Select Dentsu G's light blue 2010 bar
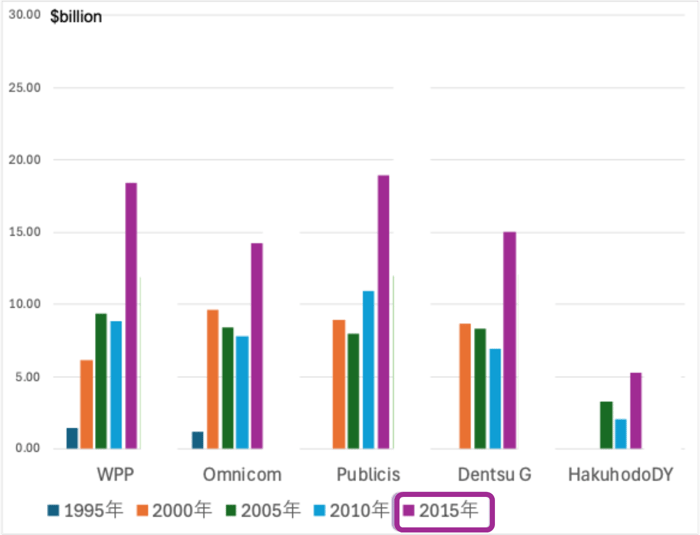The width and height of the screenshot is (700, 535). pyautogui.click(x=496, y=399)
